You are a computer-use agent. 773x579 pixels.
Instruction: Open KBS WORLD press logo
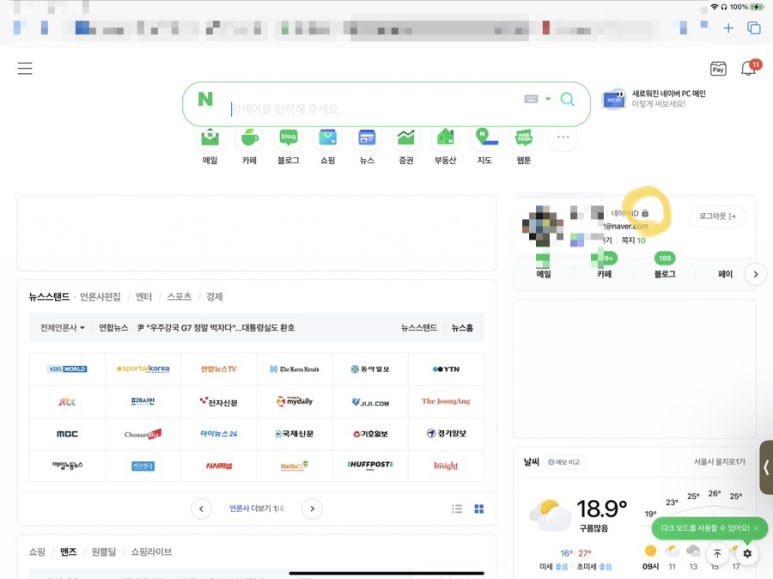coord(68,369)
